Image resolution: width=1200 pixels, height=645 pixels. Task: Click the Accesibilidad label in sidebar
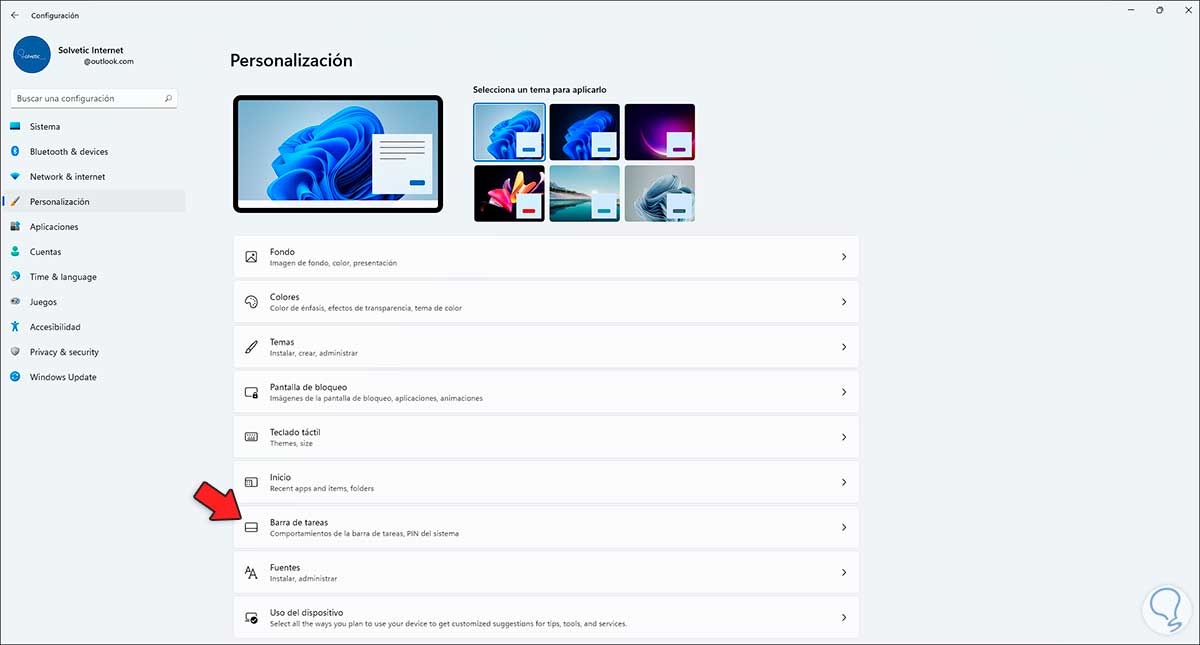click(55, 327)
